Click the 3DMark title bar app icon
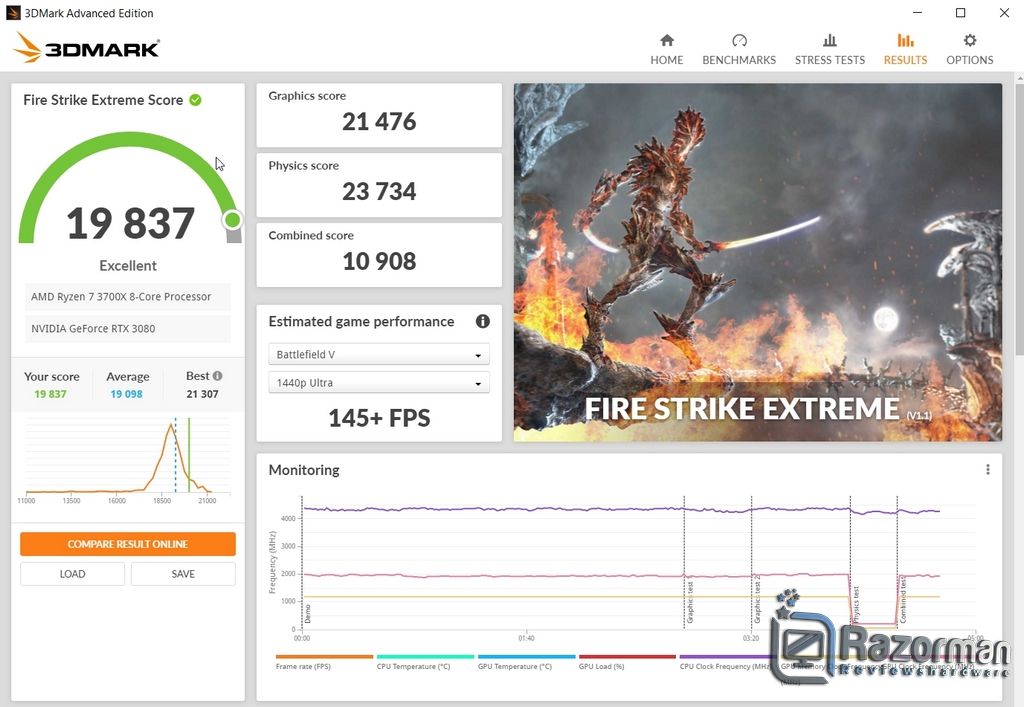Viewport: 1024px width, 707px height. [13, 13]
